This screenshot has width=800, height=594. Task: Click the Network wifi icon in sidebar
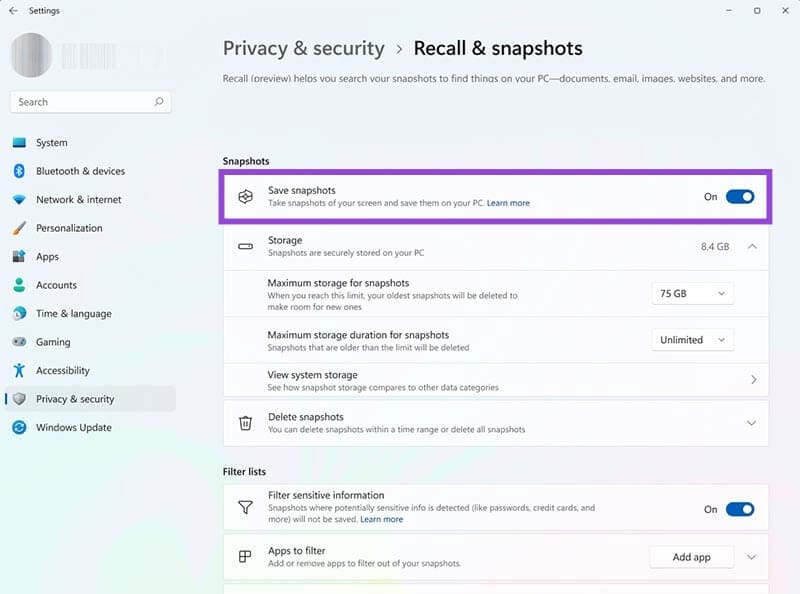pyautogui.click(x=19, y=200)
